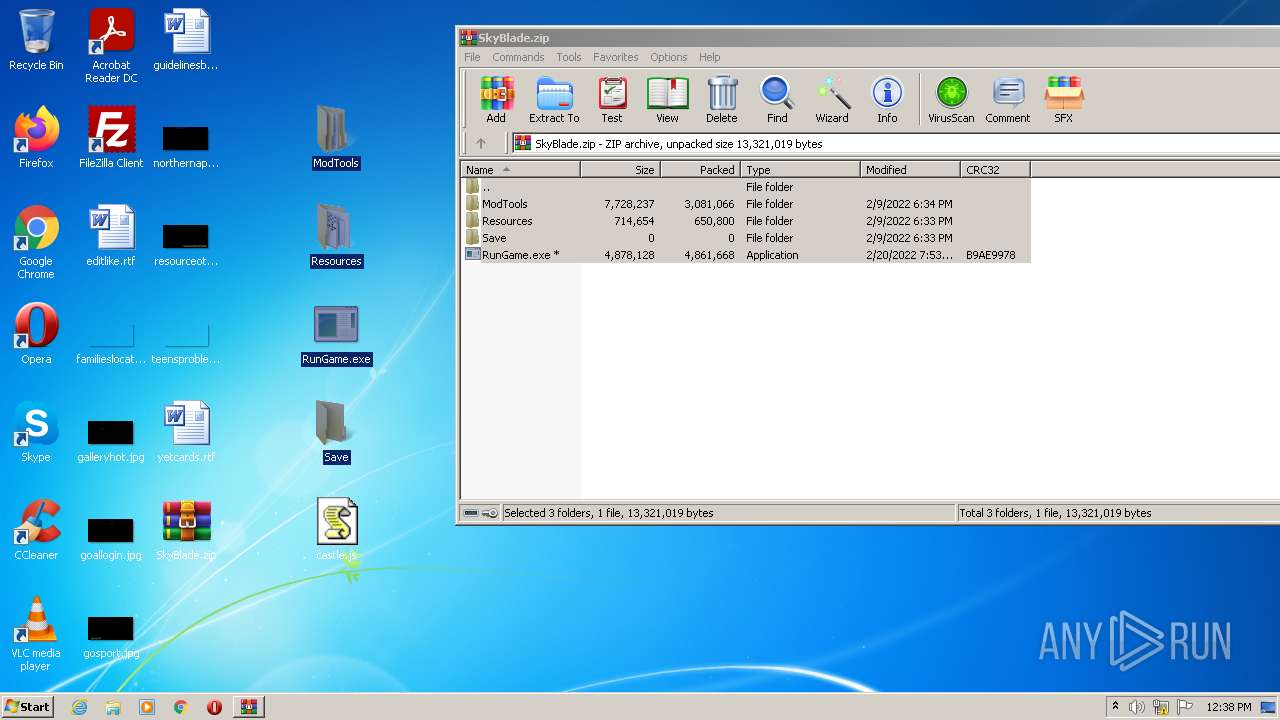Click the Test archive icon
1280x720 pixels.
[612, 100]
